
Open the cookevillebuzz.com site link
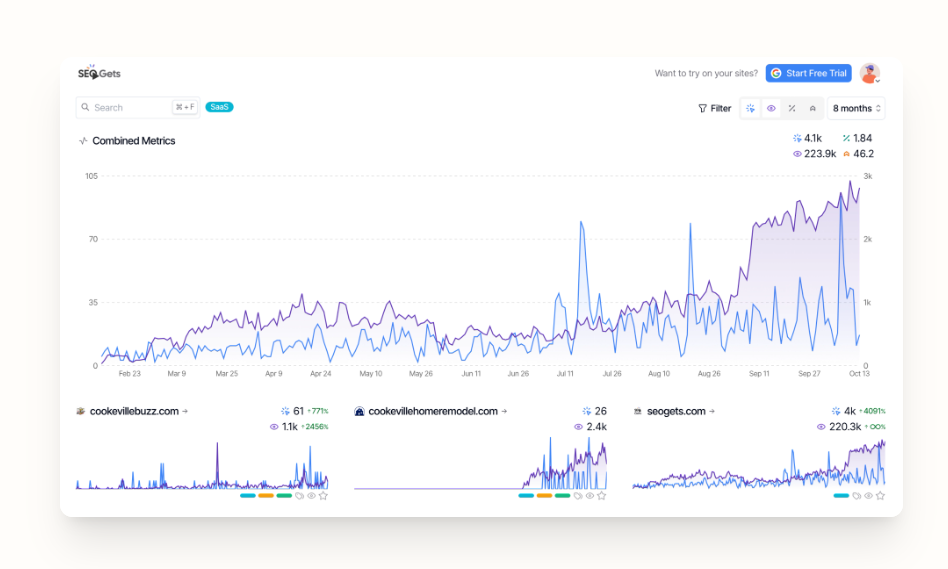[x=134, y=411]
